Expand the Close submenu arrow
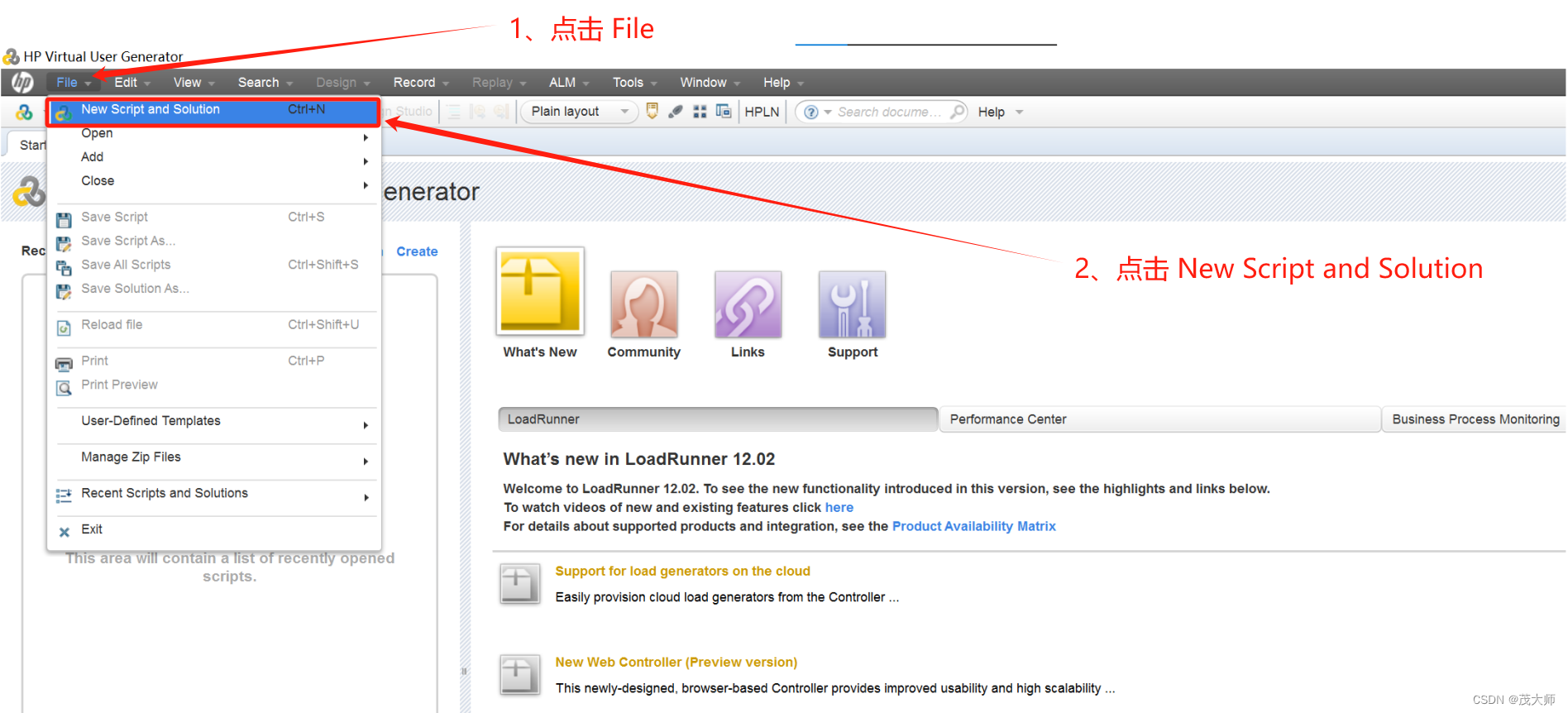The width and height of the screenshot is (1568, 713). point(366,185)
